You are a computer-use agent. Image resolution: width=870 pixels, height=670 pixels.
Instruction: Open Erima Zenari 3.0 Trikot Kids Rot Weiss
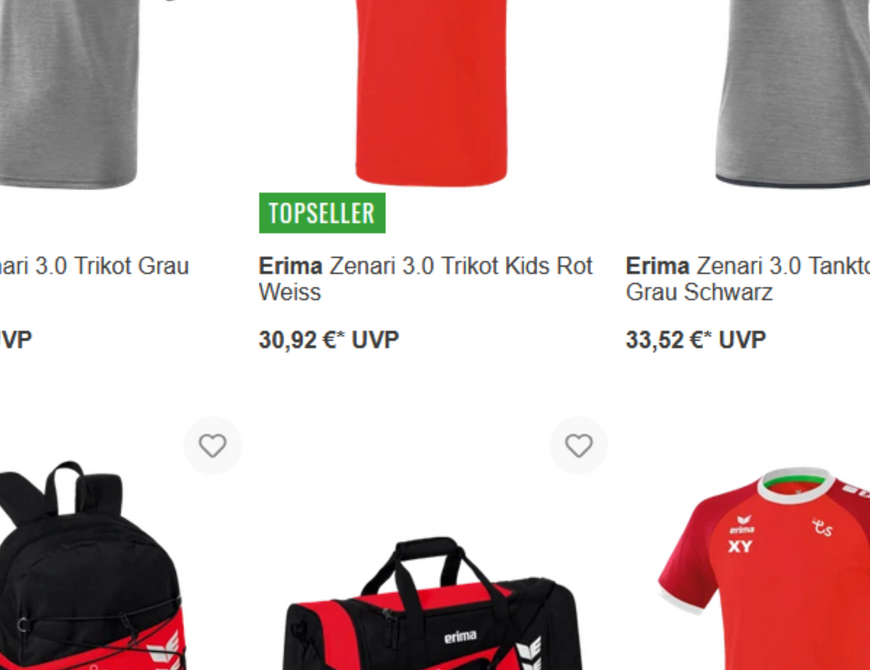tap(426, 279)
